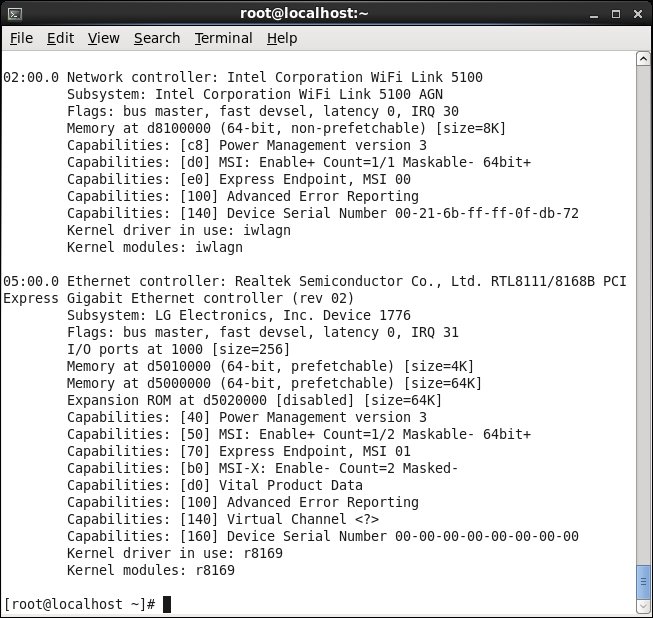Click the root@localhost prompt line
This screenshot has height=618, width=653.
87,604
